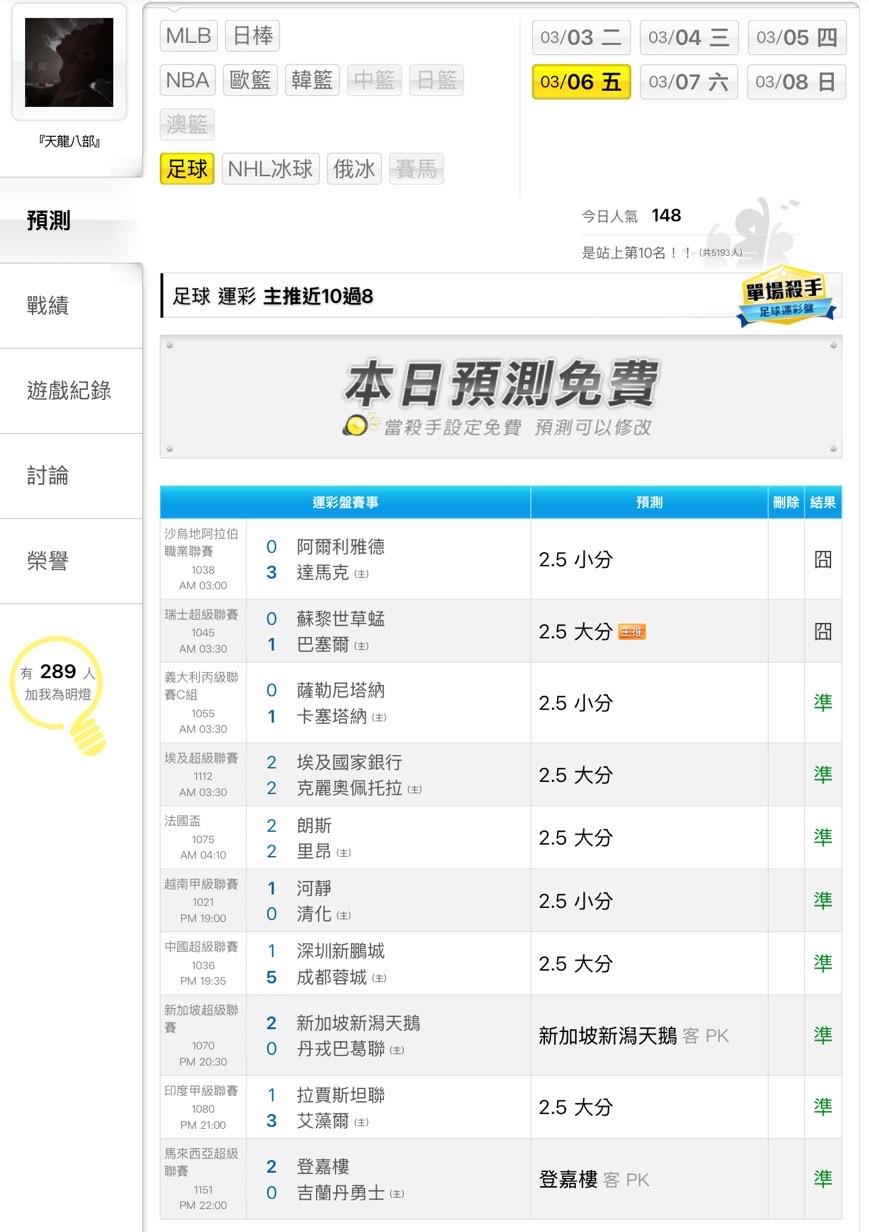This screenshot has height=1232, width=869.
Task: Click the 準 result for 卡塞塔納 match
Action: point(823,703)
